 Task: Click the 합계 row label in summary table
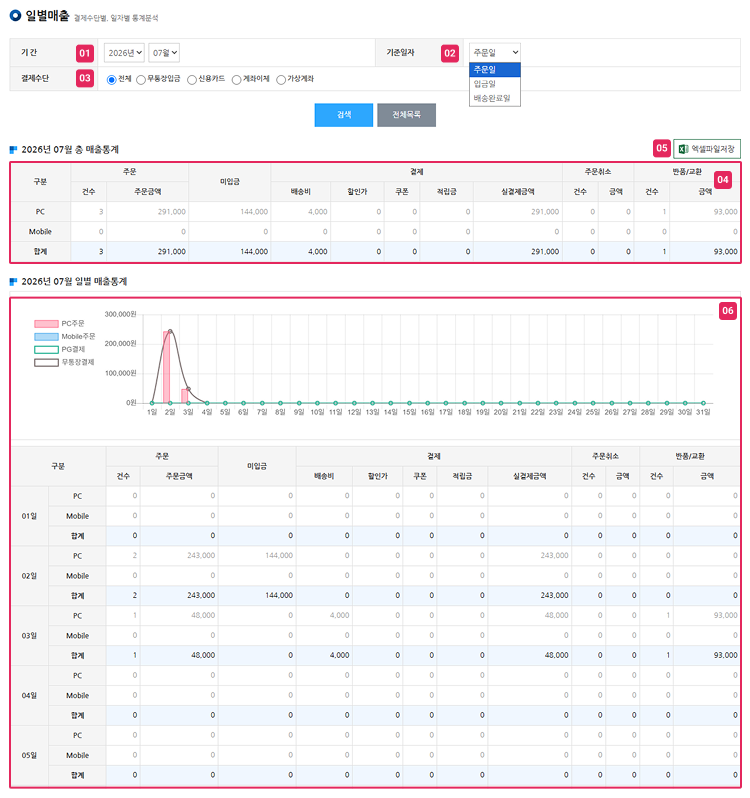(40, 251)
